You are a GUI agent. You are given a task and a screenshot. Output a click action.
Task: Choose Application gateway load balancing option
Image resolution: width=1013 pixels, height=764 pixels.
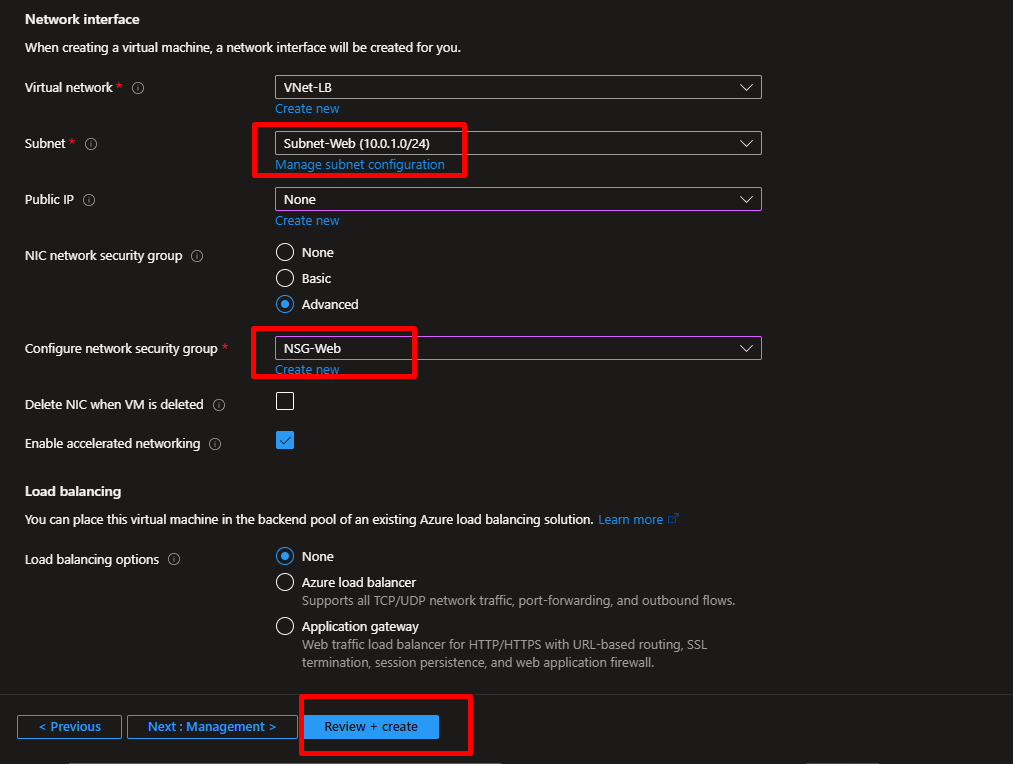click(285, 627)
